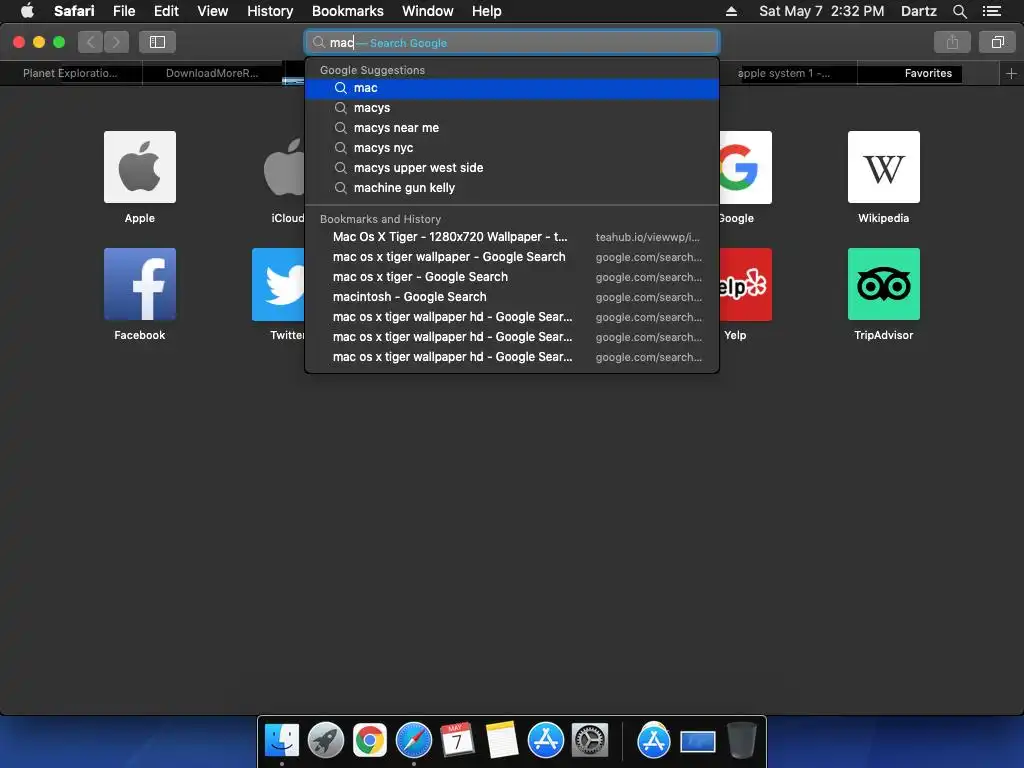Open the Facebook favorite tile
This screenshot has height=768, width=1024.
click(140, 284)
